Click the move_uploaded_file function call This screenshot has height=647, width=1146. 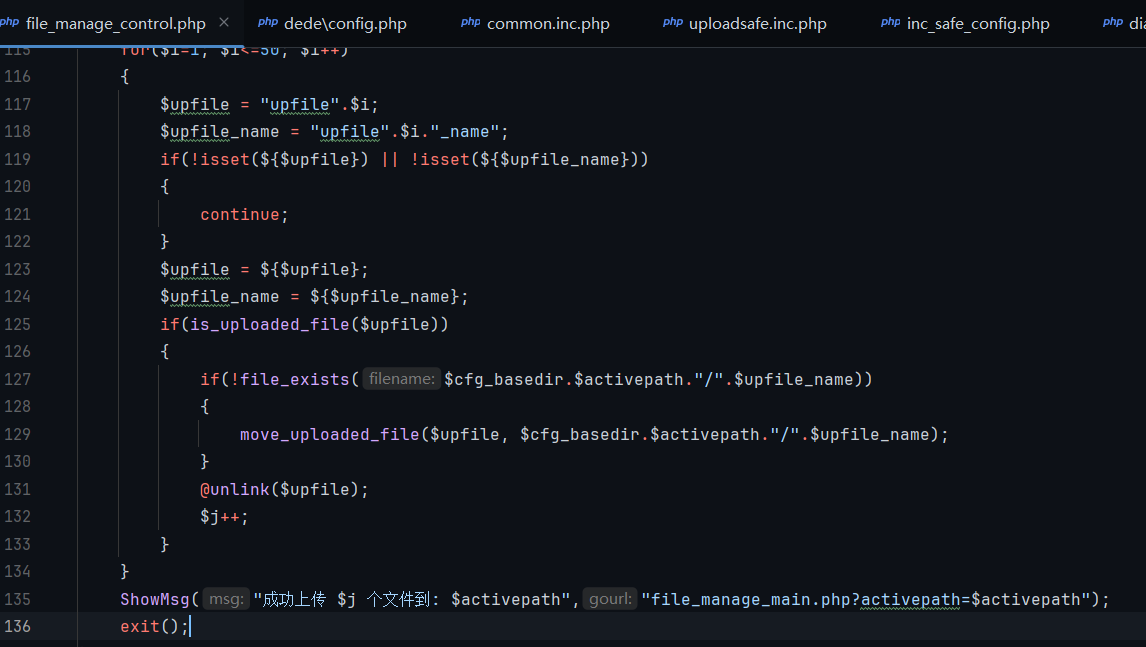[x=329, y=434]
